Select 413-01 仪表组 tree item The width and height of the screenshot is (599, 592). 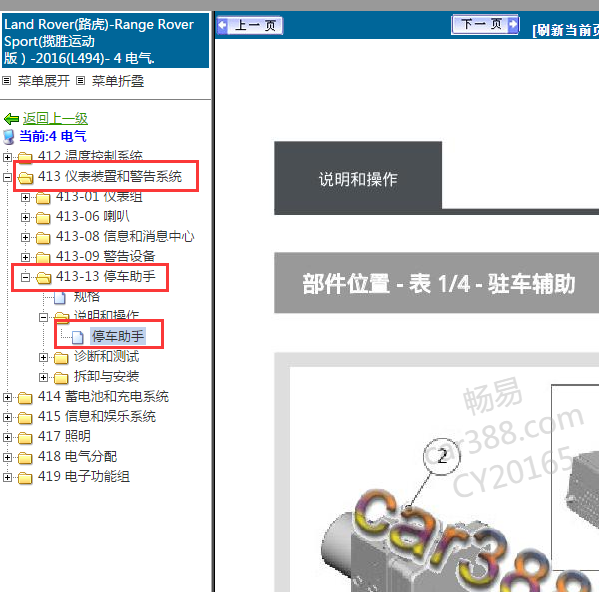click(99, 197)
